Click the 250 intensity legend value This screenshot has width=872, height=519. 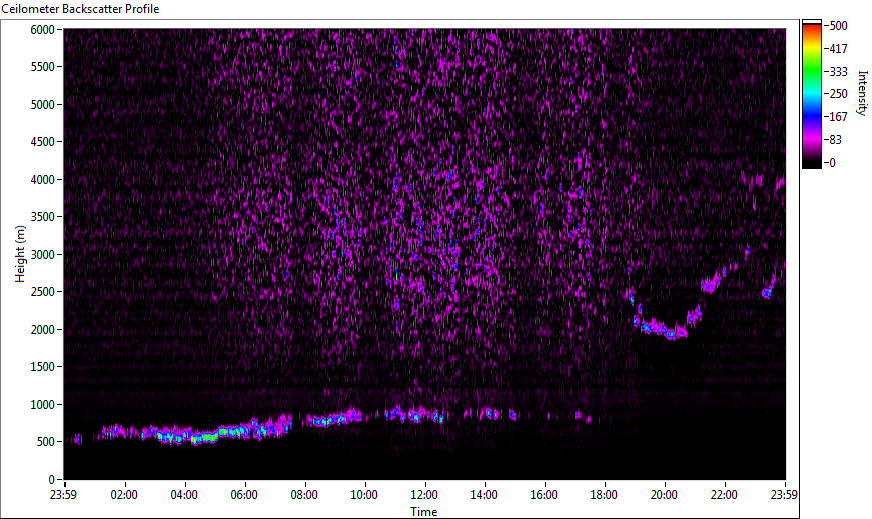[x=838, y=94]
